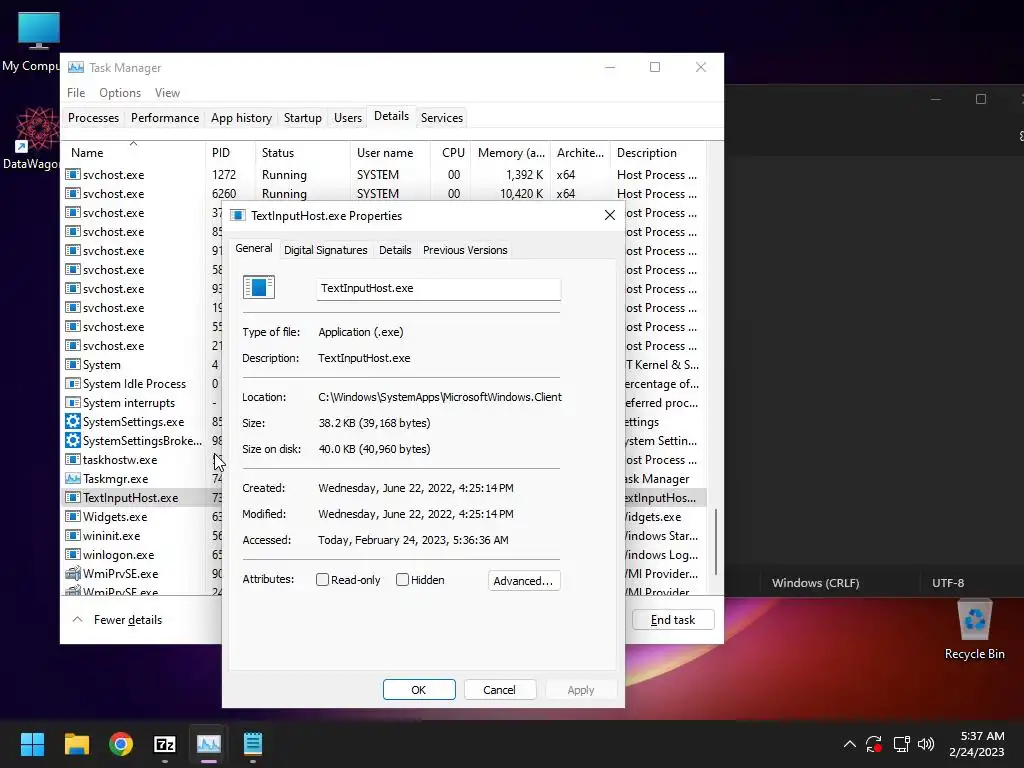The width and height of the screenshot is (1024, 768).
Task: Show hidden system tray icons
Action: [850, 744]
